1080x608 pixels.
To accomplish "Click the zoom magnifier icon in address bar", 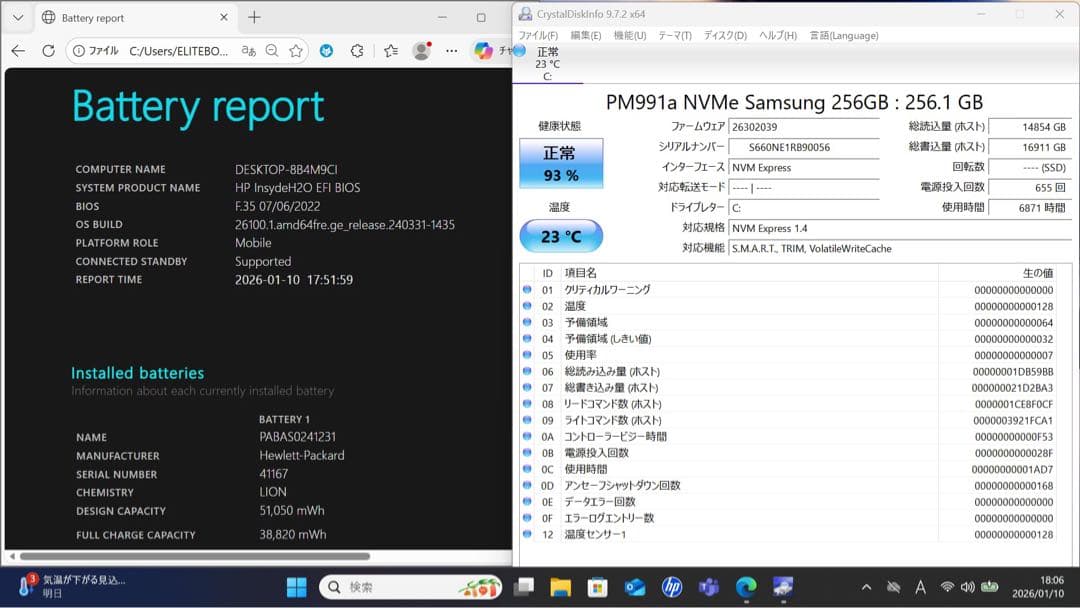I will pos(271,50).
